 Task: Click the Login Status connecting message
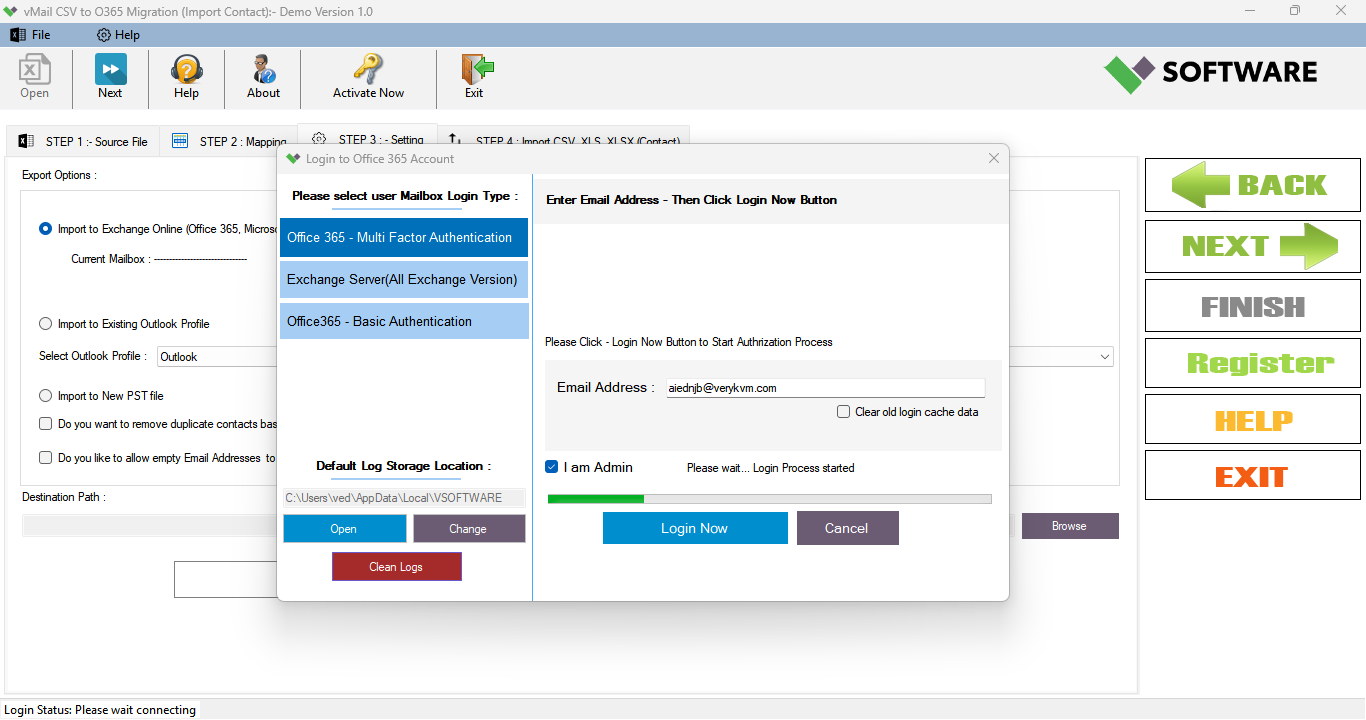[100, 710]
